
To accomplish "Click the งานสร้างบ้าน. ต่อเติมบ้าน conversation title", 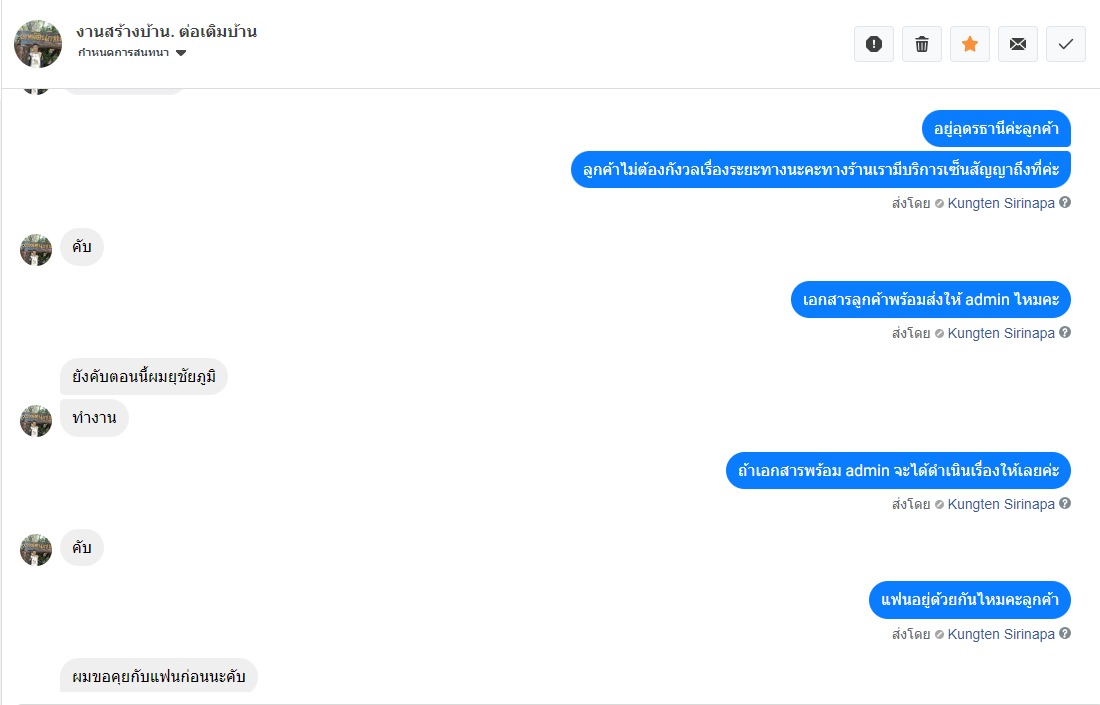I will (166, 32).
